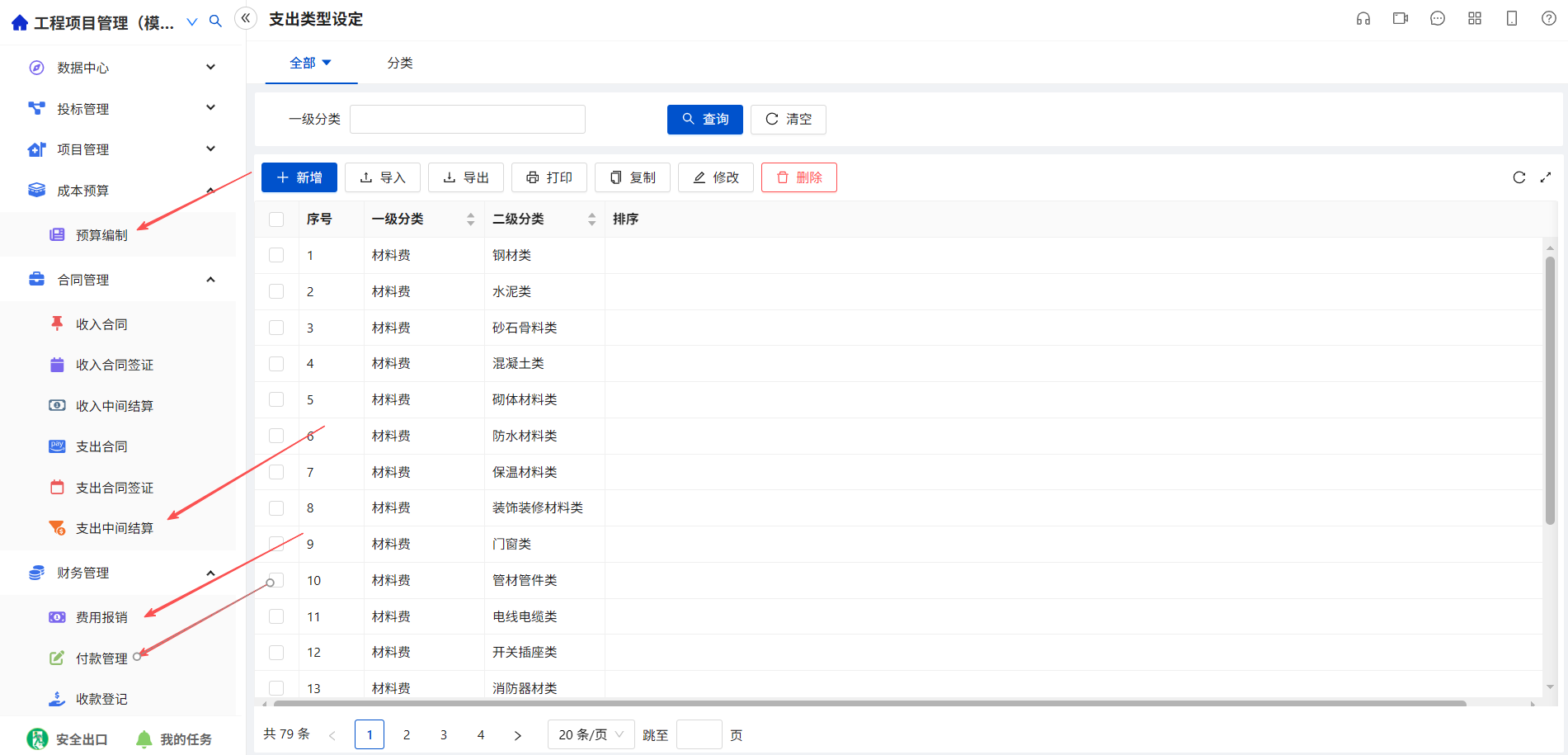The height and width of the screenshot is (755, 1568).
Task: Check the row 12 开关插座类 checkbox
Action: [x=276, y=652]
